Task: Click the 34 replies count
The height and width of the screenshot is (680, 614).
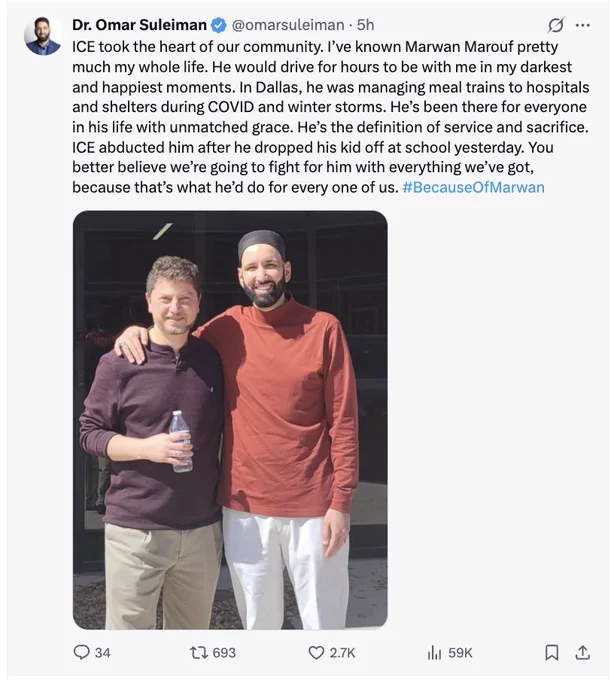Action: tap(103, 653)
